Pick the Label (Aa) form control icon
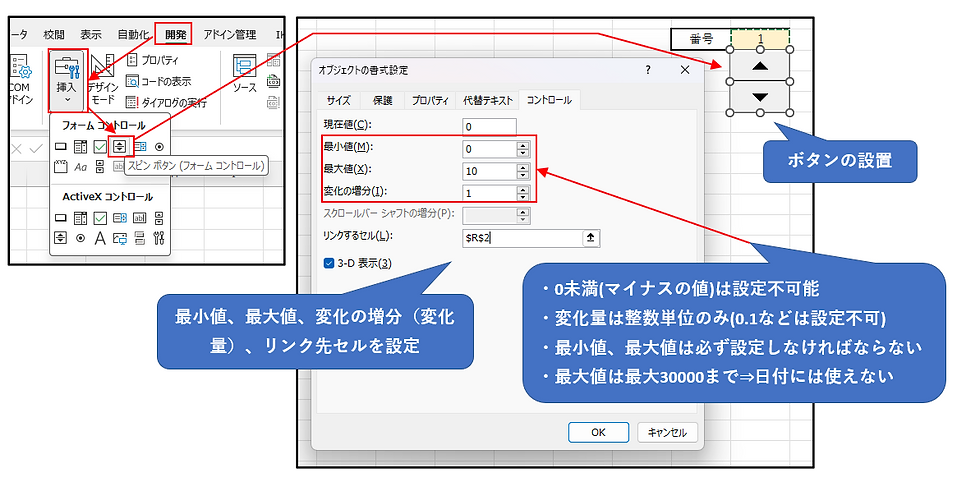 tap(81, 167)
